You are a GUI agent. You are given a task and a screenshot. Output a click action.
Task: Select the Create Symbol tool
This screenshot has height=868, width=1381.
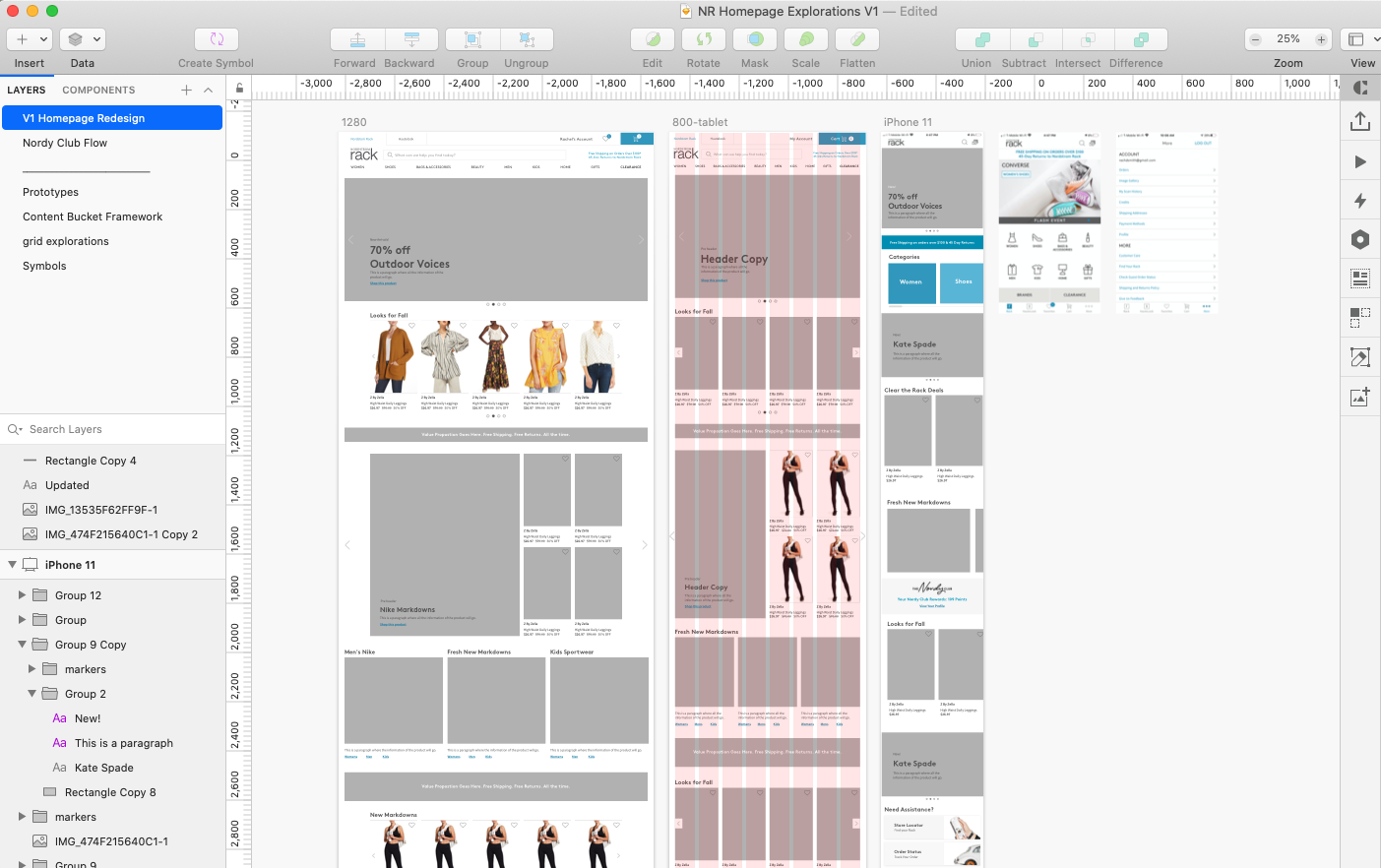[x=215, y=39]
